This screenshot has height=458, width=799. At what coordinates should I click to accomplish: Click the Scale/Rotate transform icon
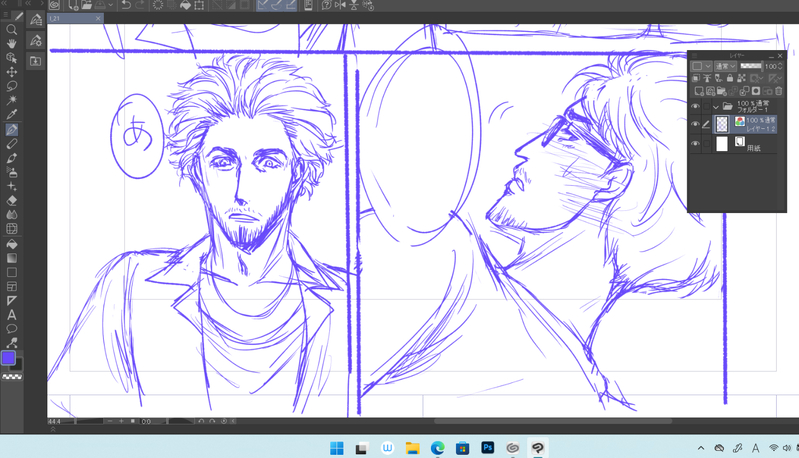(199, 5)
